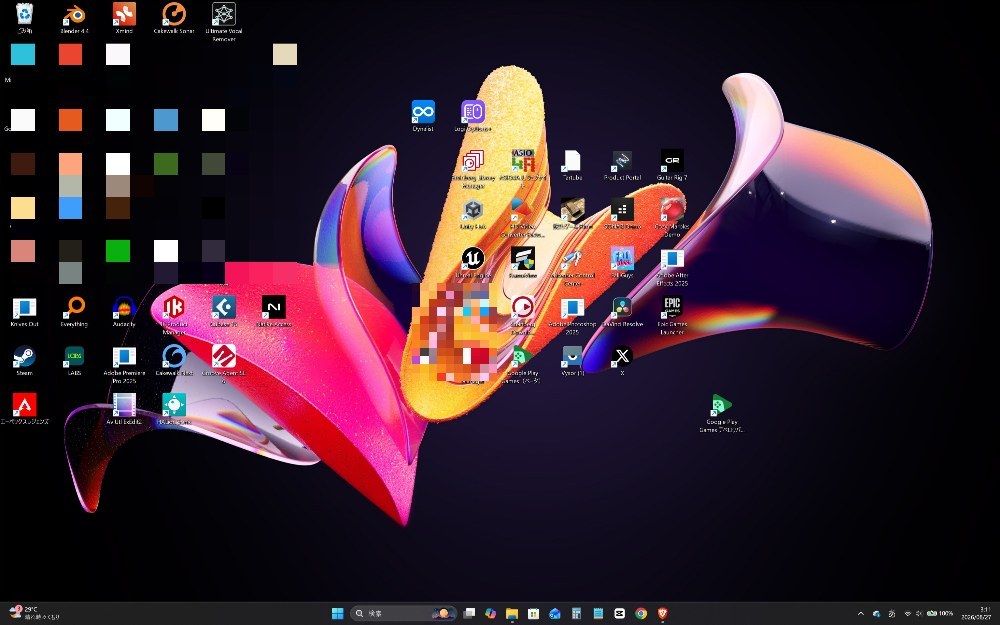The width and height of the screenshot is (1000, 625).
Task: Select the Knives Out desktop shortcut
Action: [x=24, y=312]
